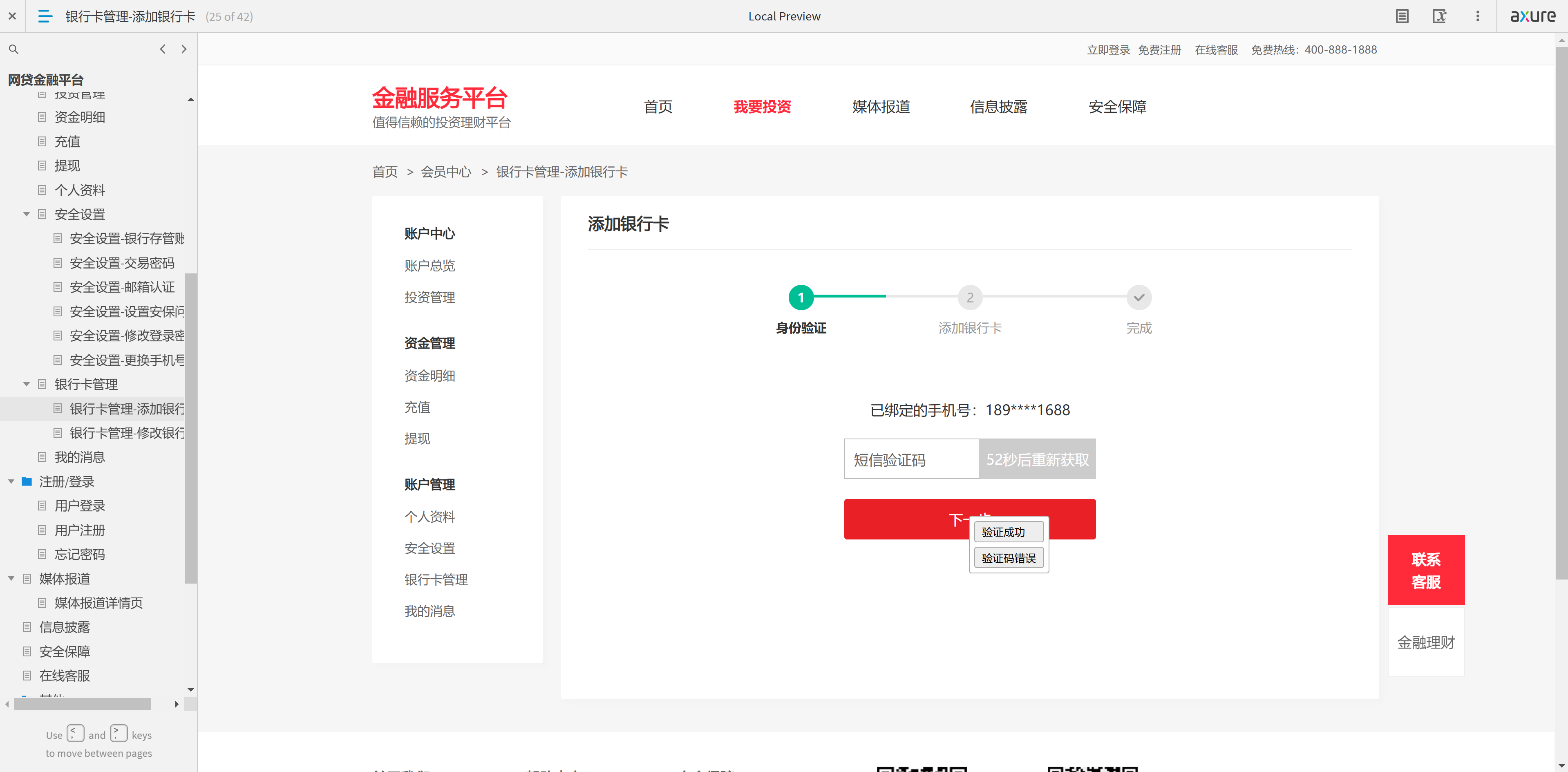Open 安全设置 in account sidebar
This screenshot has height=772, width=1568.
click(430, 548)
